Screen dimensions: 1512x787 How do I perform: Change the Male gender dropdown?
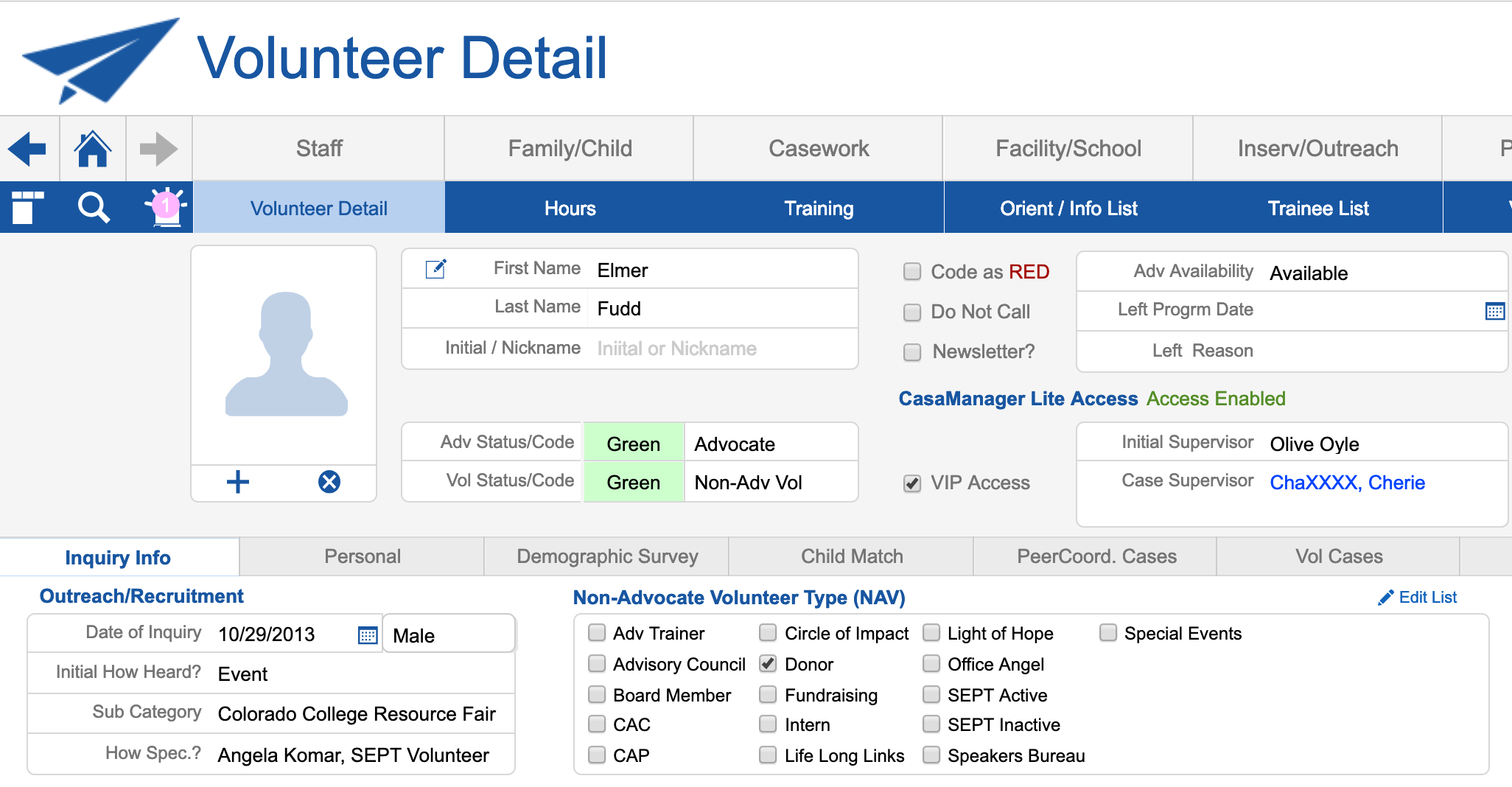[448, 635]
